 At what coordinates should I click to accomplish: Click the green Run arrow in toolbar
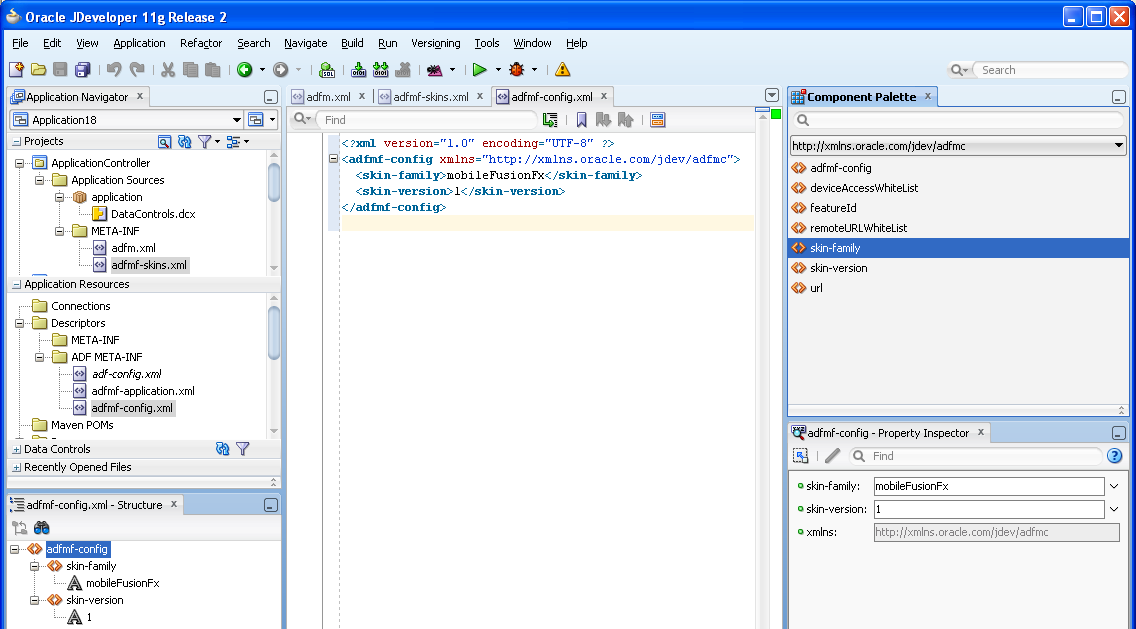pos(480,70)
